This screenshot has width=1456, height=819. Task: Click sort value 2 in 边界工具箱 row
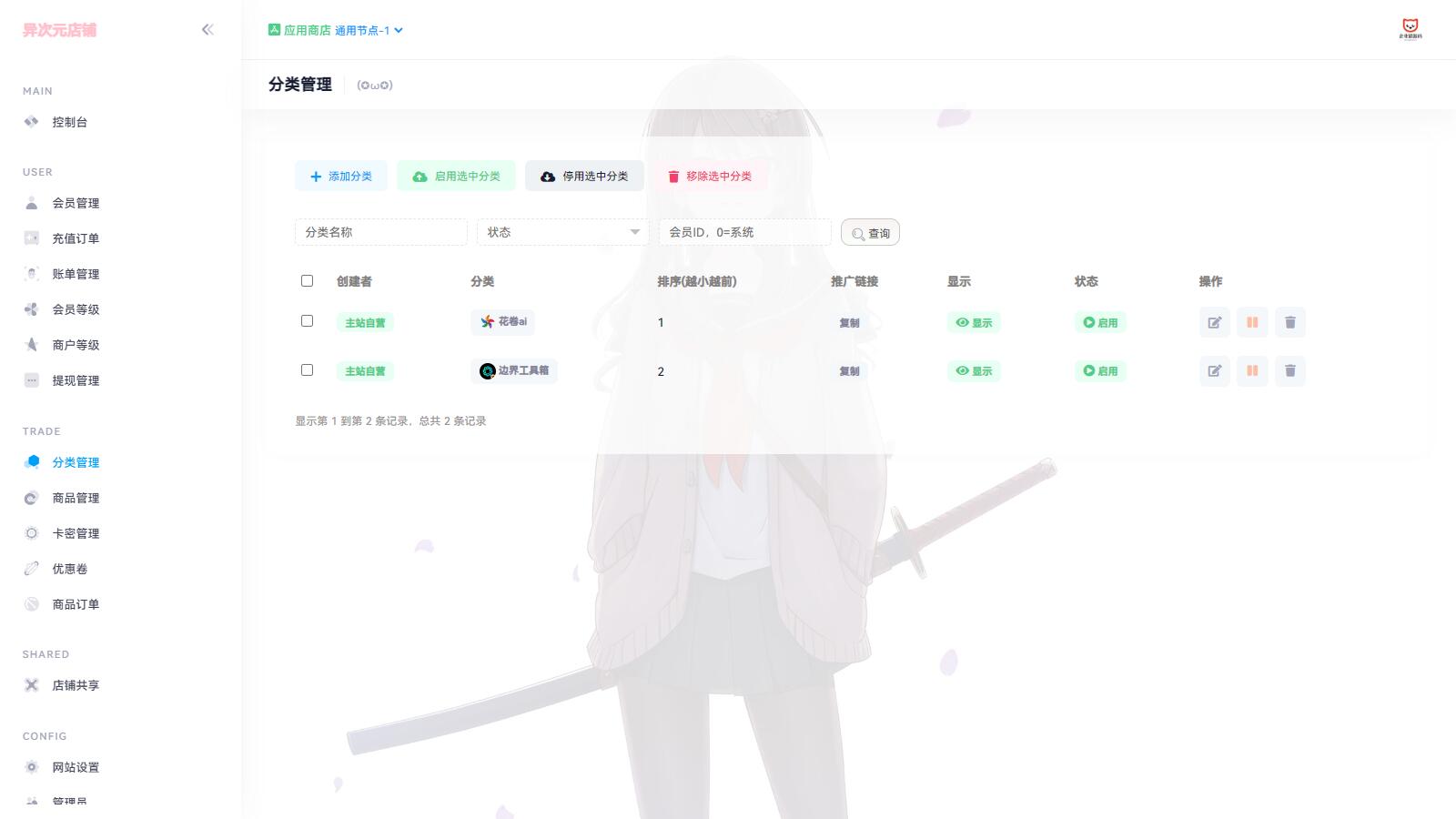[661, 371]
